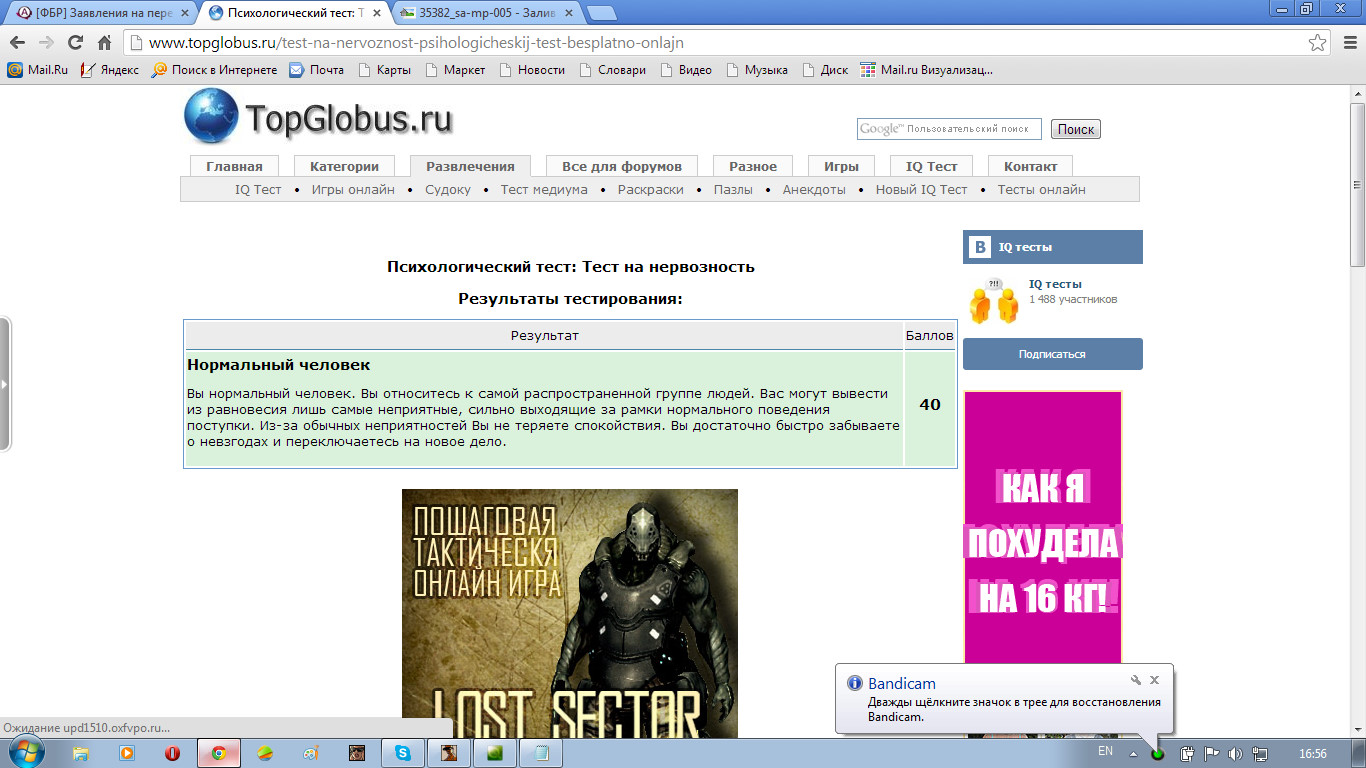Open the Notepad taskbar window
The image size is (1366, 768).
541,753
